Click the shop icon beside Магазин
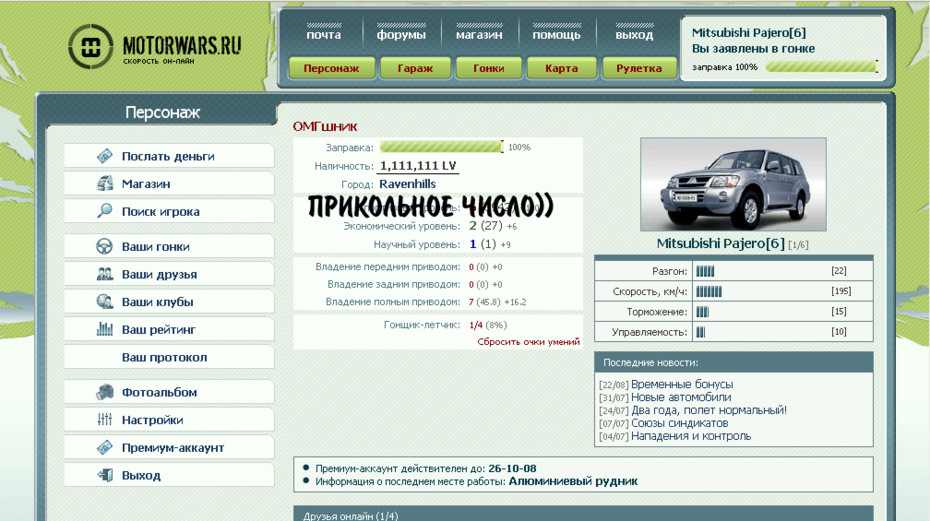 coord(104,183)
